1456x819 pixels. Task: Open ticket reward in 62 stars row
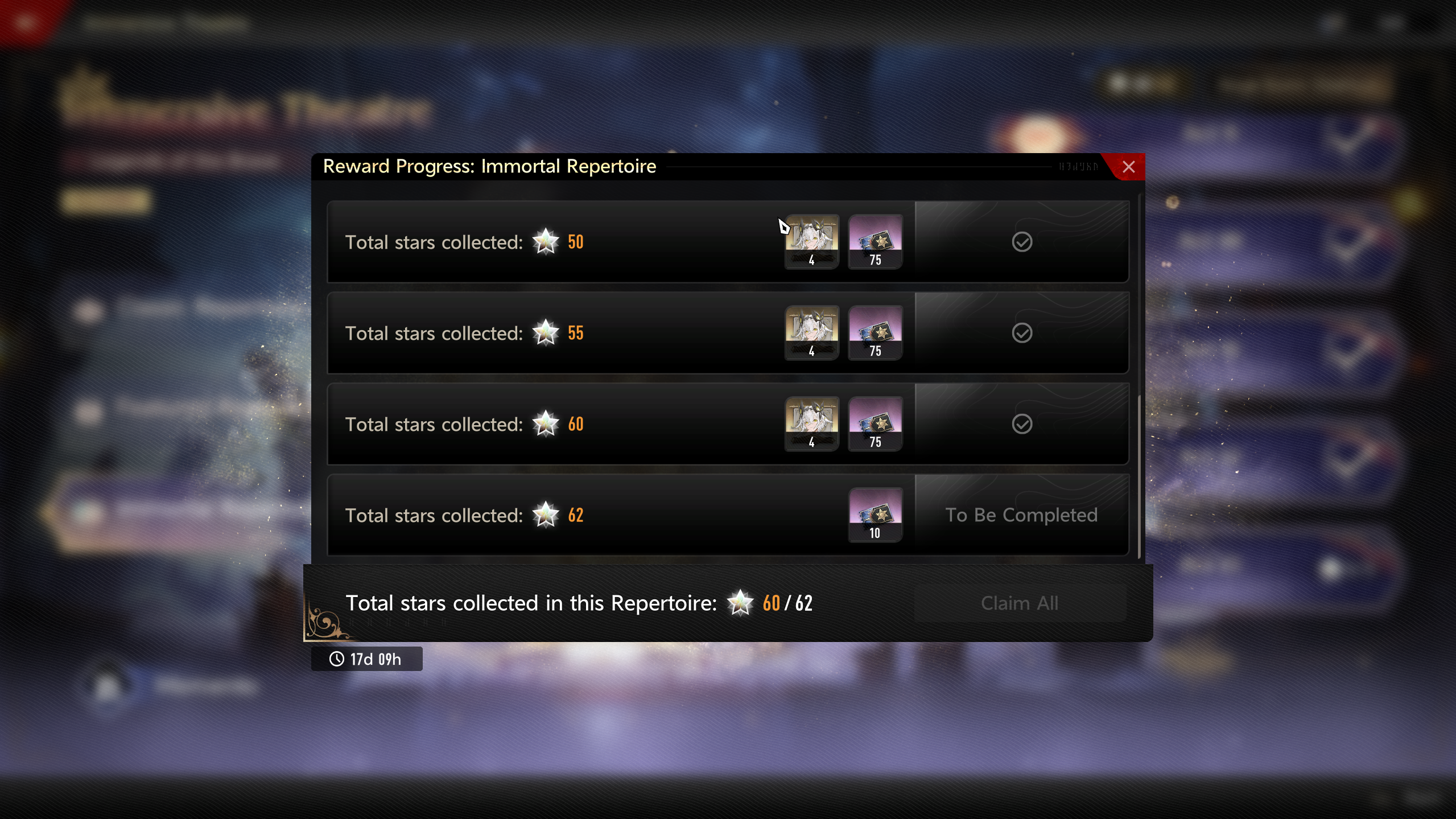click(x=875, y=515)
